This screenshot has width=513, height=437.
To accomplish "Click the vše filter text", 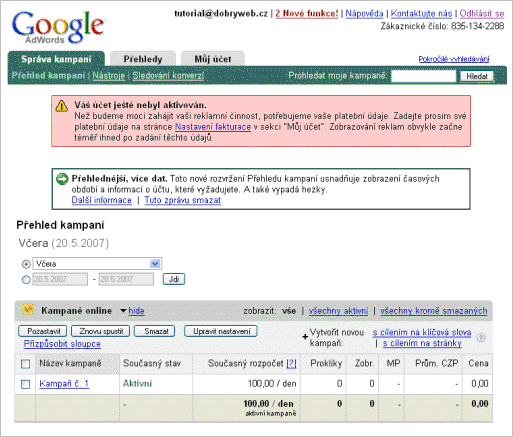I will (x=289, y=311).
